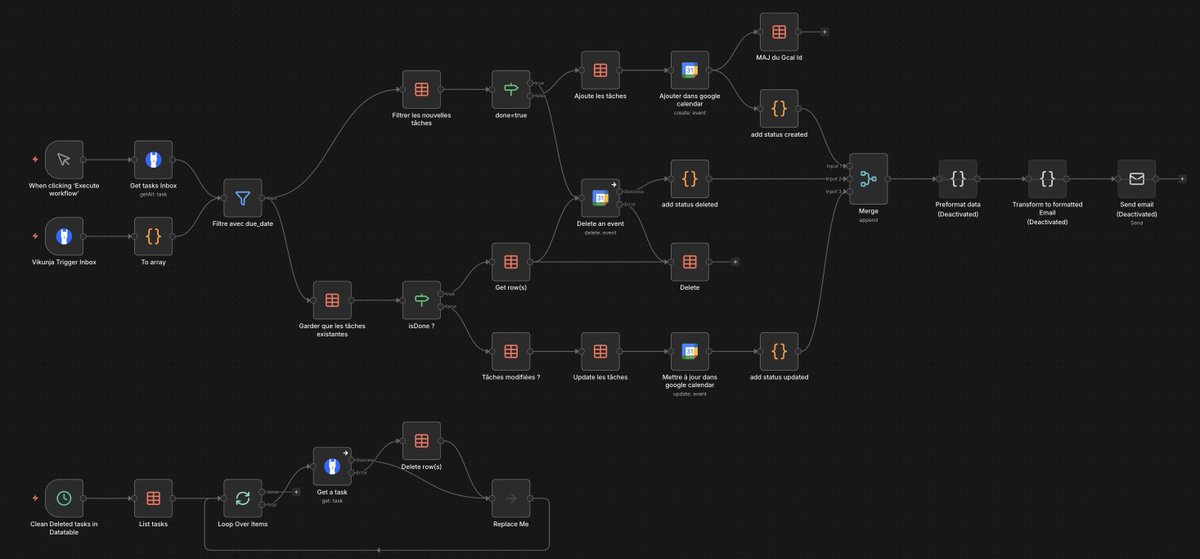Click the 'isDone ?' label text

[x=421, y=326]
